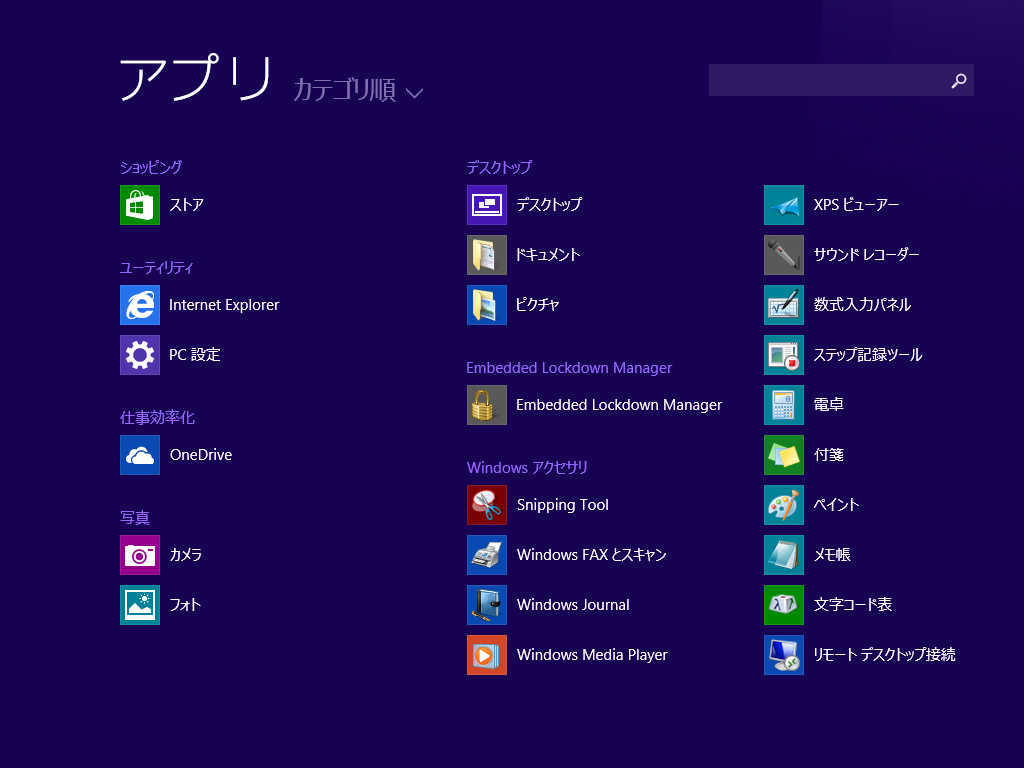Launch the ペイント palette icon
Image resolution: width=1024 pixels, height=768 pixels.
784,505
